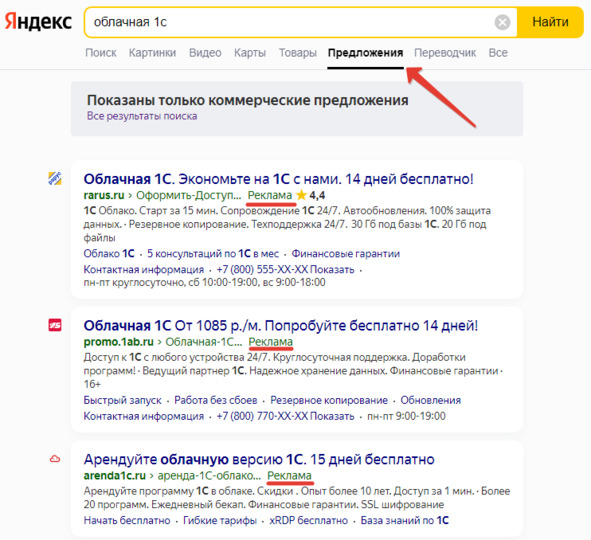Open the Поиск tab
The height and width of the screenshot is (540, 591).
pyautogui.click(x=101, y=53)
